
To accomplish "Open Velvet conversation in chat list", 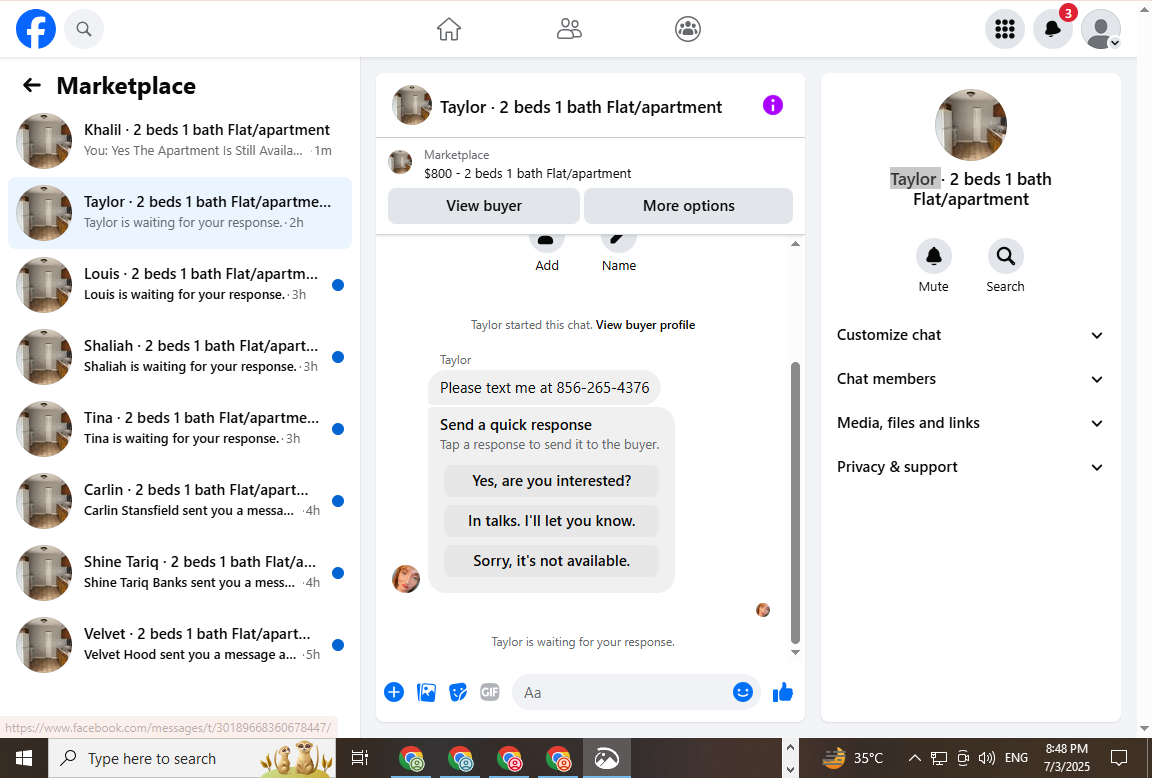I will coord(180,645).
